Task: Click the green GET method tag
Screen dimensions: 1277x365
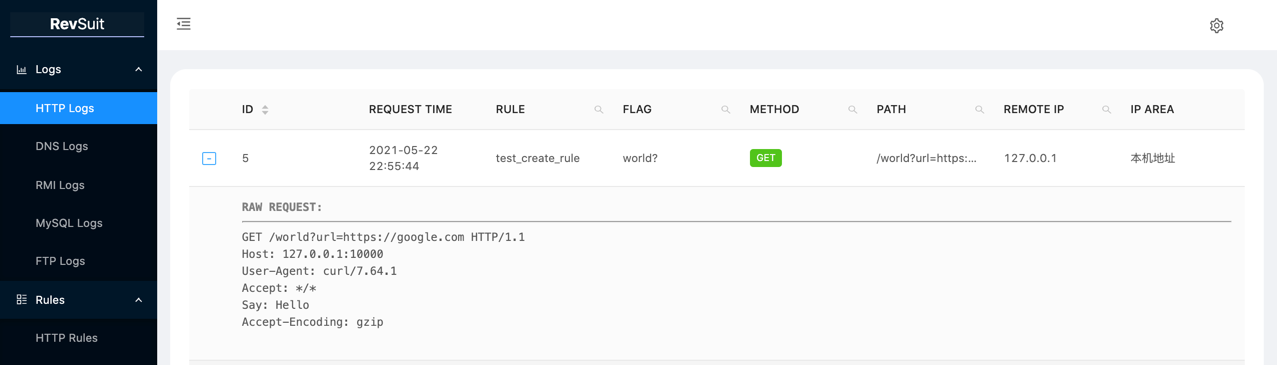Action: coord(766,158)
